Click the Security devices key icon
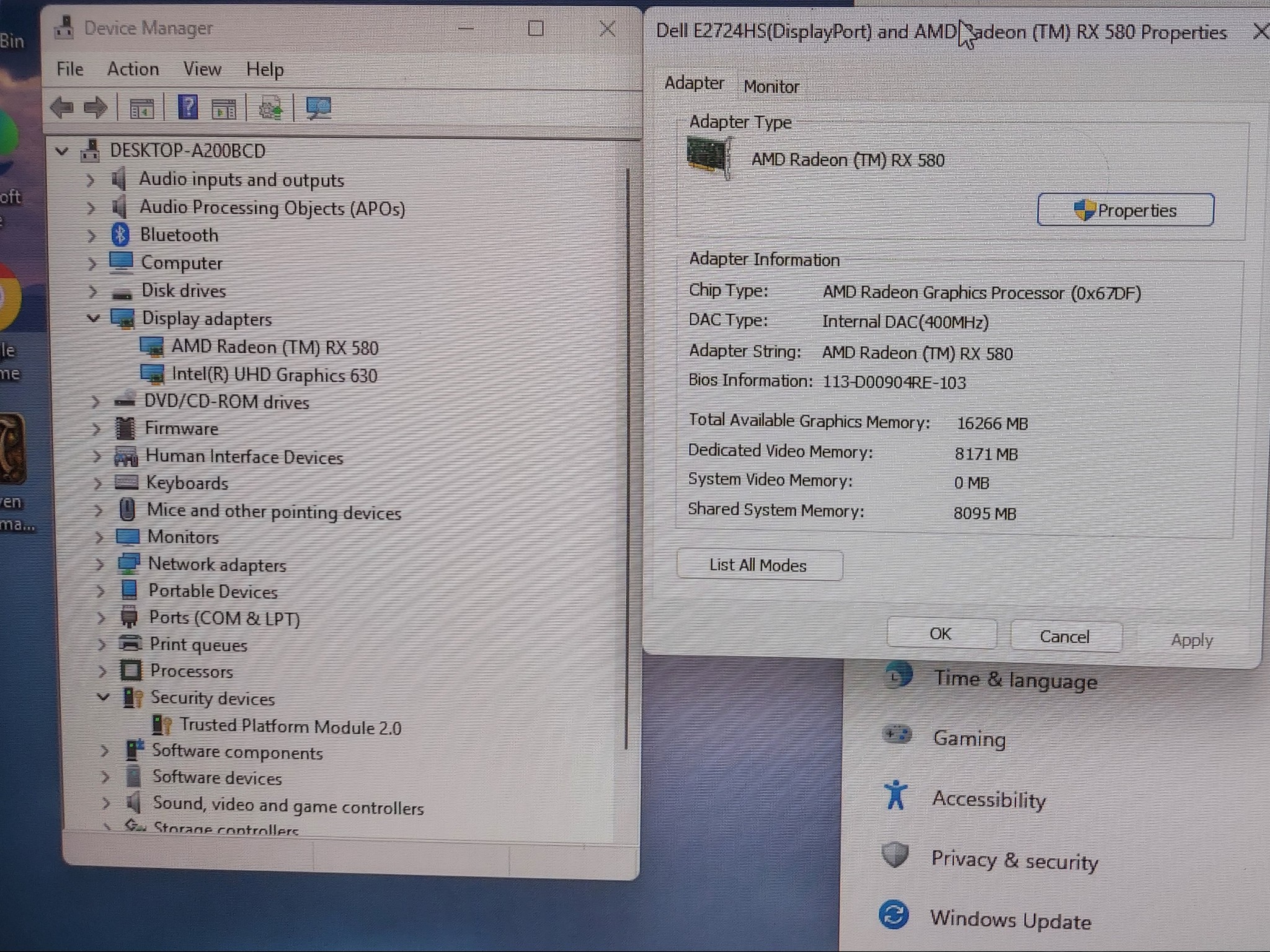 [133, 697]
